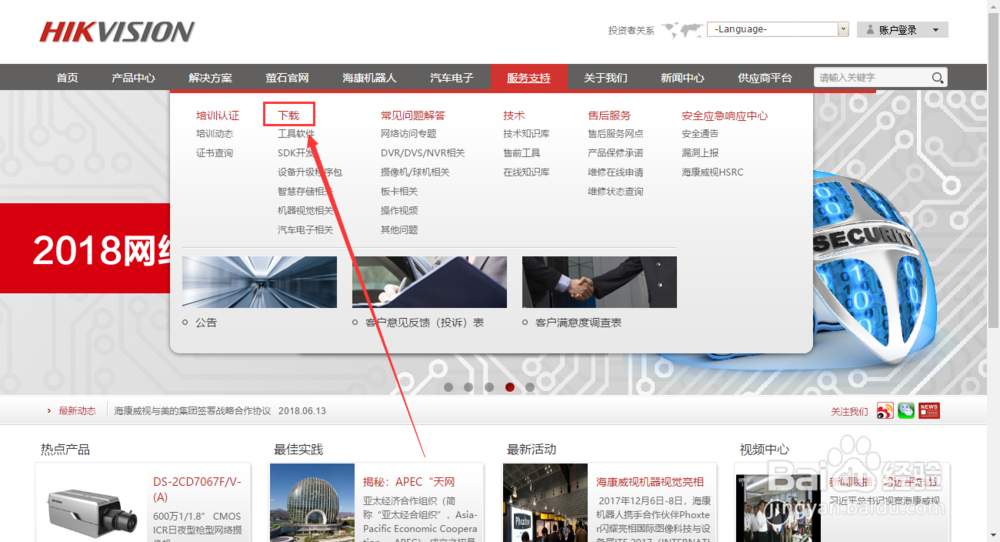
Task: Open 萤石官网 navigation item
Action: [x=287, y=78]
